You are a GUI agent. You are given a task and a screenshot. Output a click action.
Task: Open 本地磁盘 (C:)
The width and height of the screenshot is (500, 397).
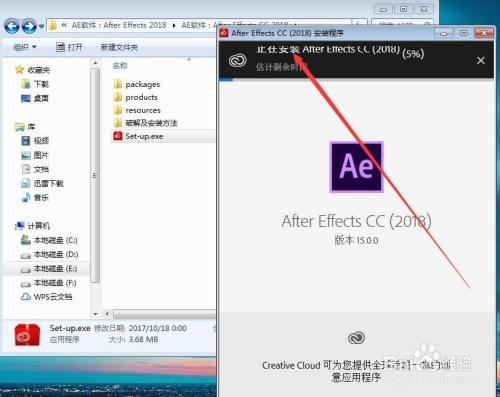[49, 240]
